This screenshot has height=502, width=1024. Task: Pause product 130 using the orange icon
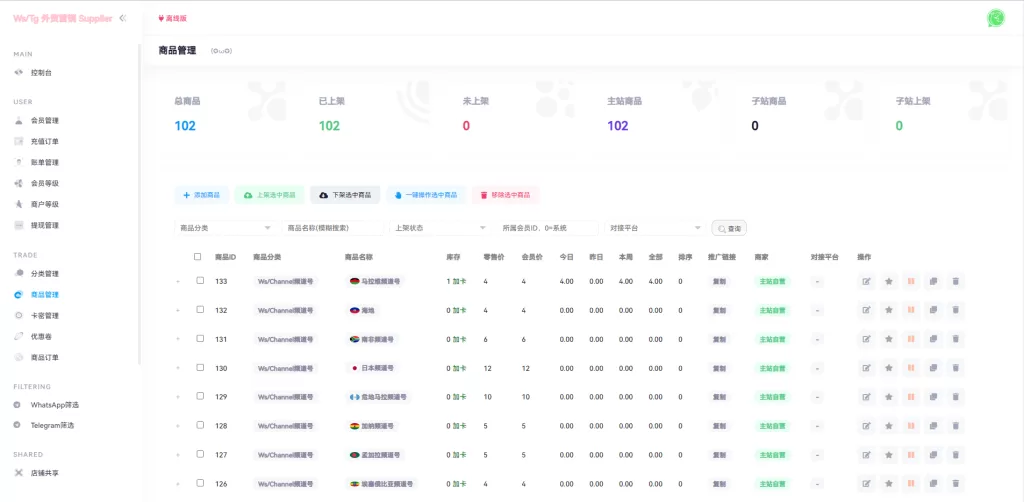911,368
